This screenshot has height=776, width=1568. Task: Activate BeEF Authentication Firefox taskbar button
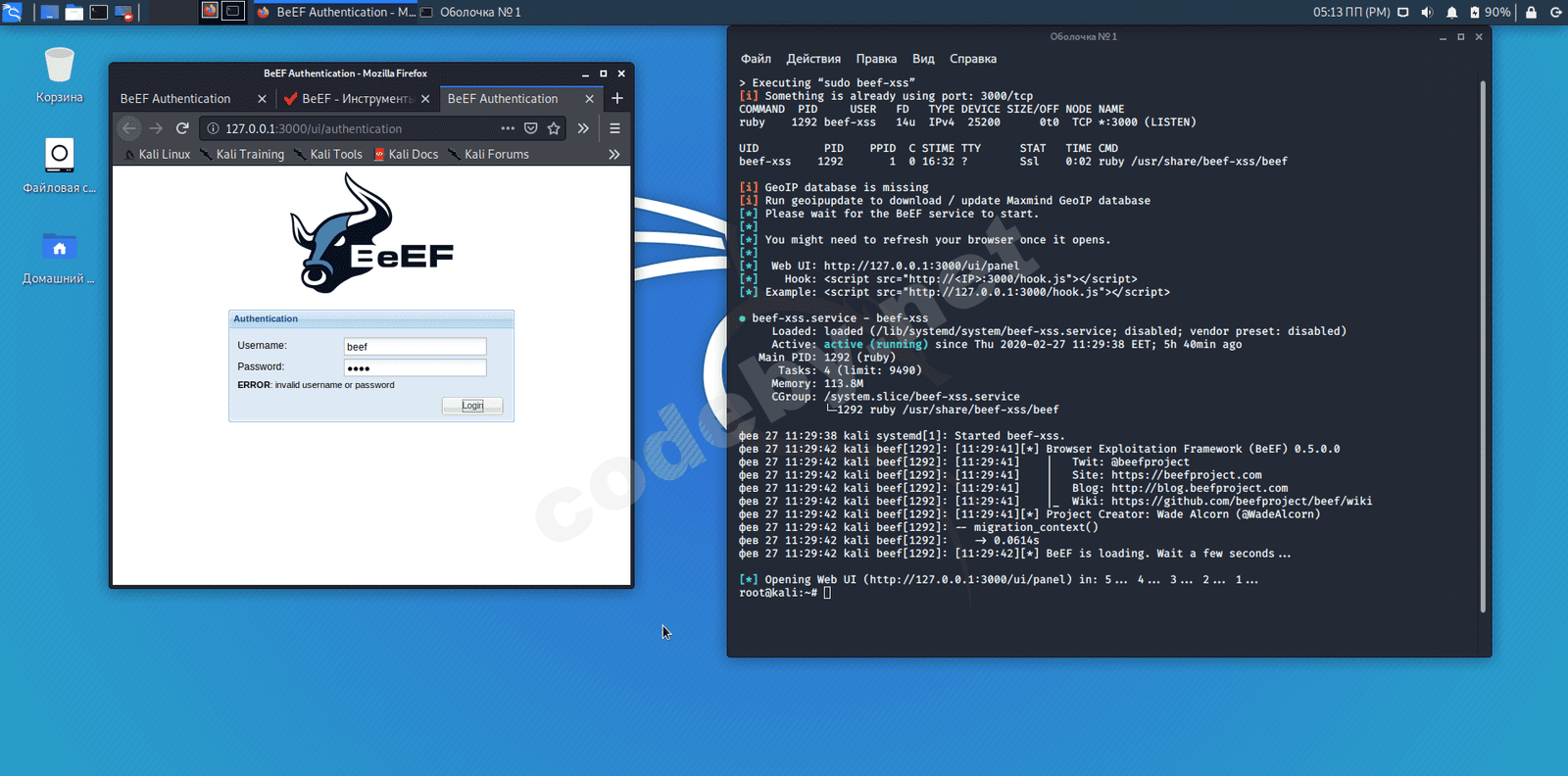tap(335, 12)
